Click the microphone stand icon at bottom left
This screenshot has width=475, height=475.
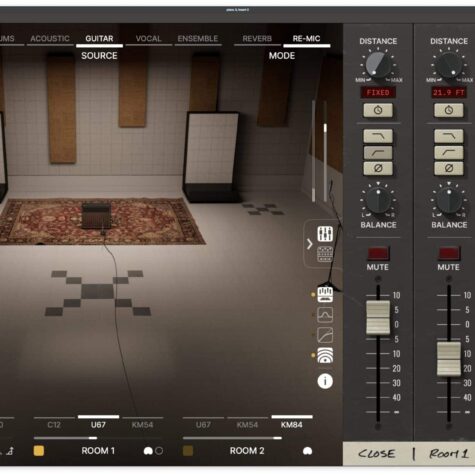pos(10,451)
